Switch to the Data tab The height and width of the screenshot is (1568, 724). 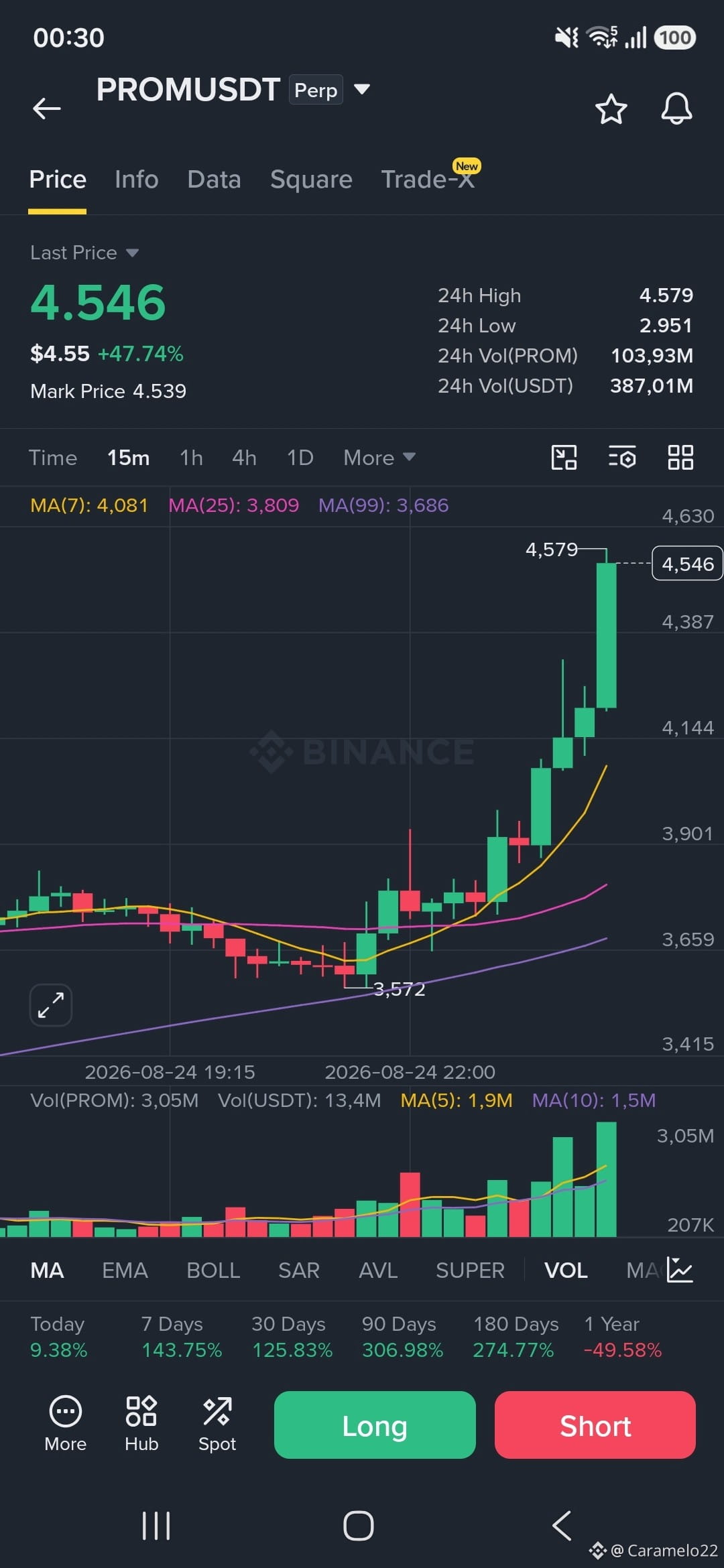tap(215, 180)
